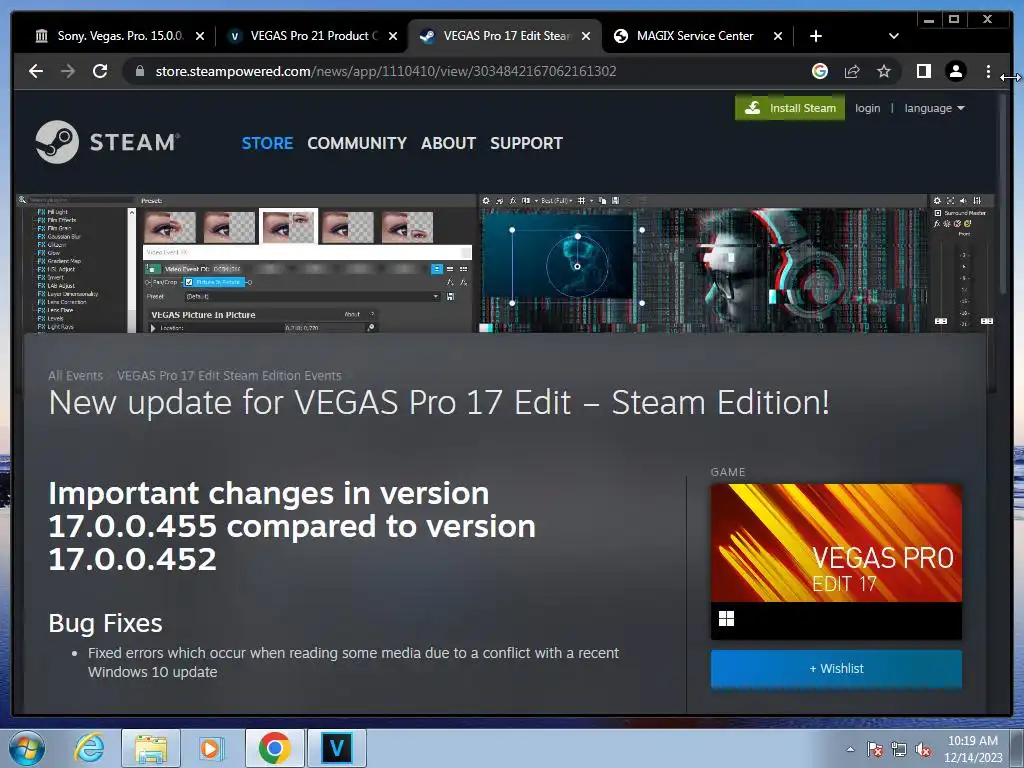Screen dimensions: 1024x768
Task: Switch to MAGIX Service Center tab
Action: [694, 36]
